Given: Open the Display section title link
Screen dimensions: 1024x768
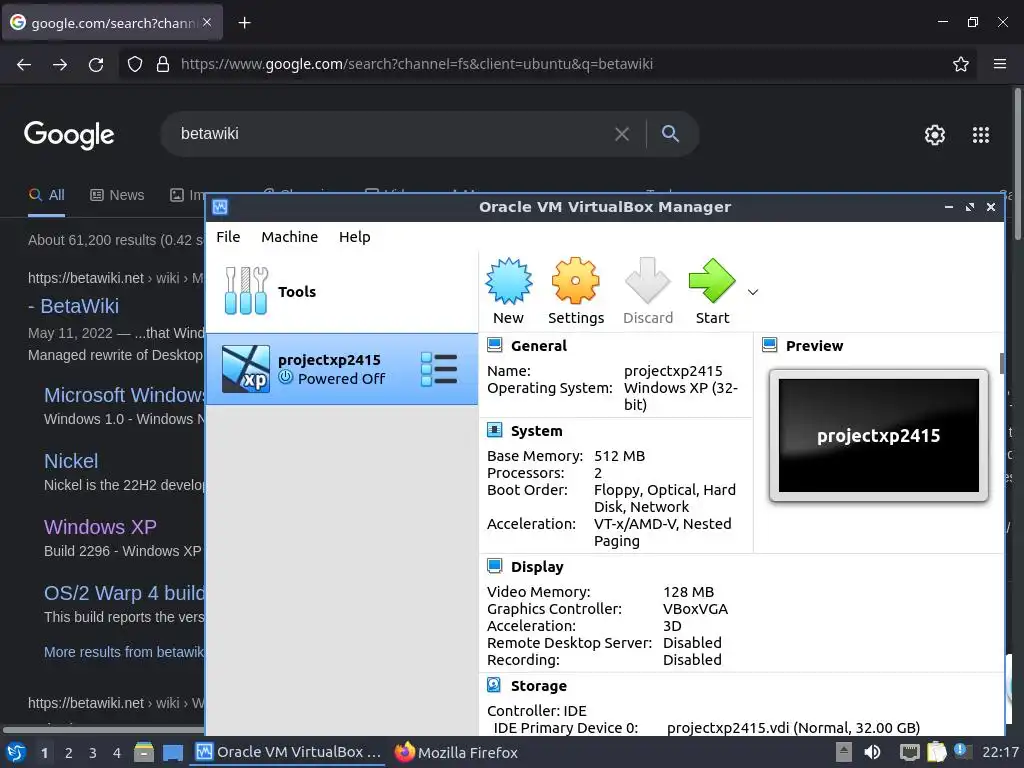Looking at the screenshot, I should (x=537, y=567).
